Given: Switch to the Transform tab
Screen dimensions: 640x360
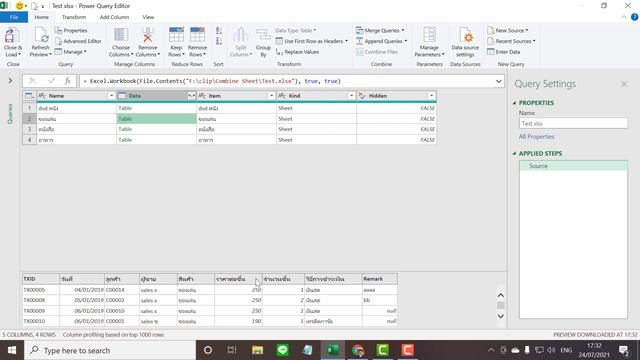Looking at the screenshot, I should pos(74,17).
